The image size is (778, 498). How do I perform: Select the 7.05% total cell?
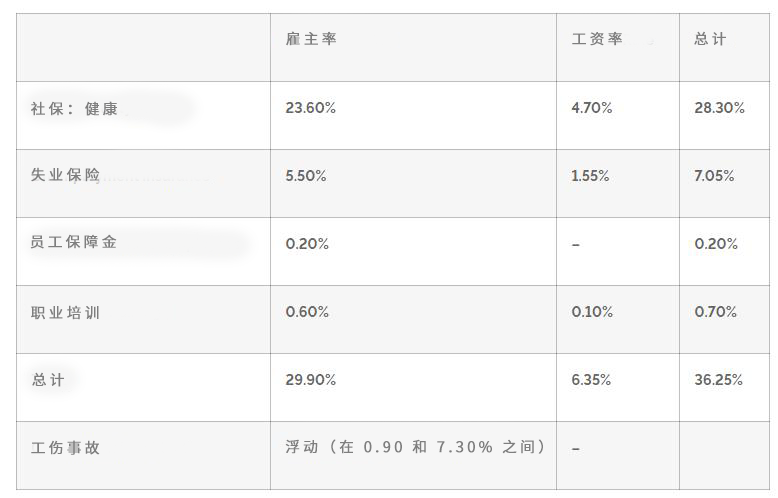click(714, 176)
